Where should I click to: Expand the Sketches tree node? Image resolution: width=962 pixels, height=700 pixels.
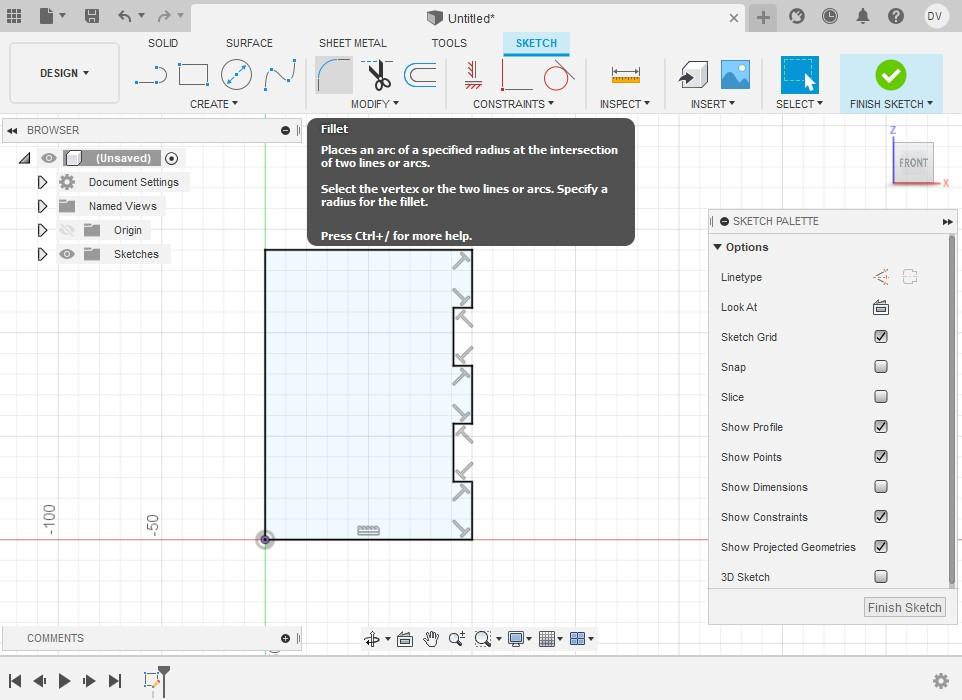(x=42, y=254)
